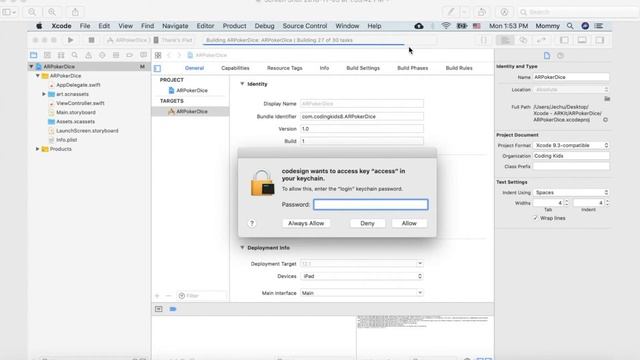
Task: Open the Issue navigator warning icon
Action: tap(88, 55)
